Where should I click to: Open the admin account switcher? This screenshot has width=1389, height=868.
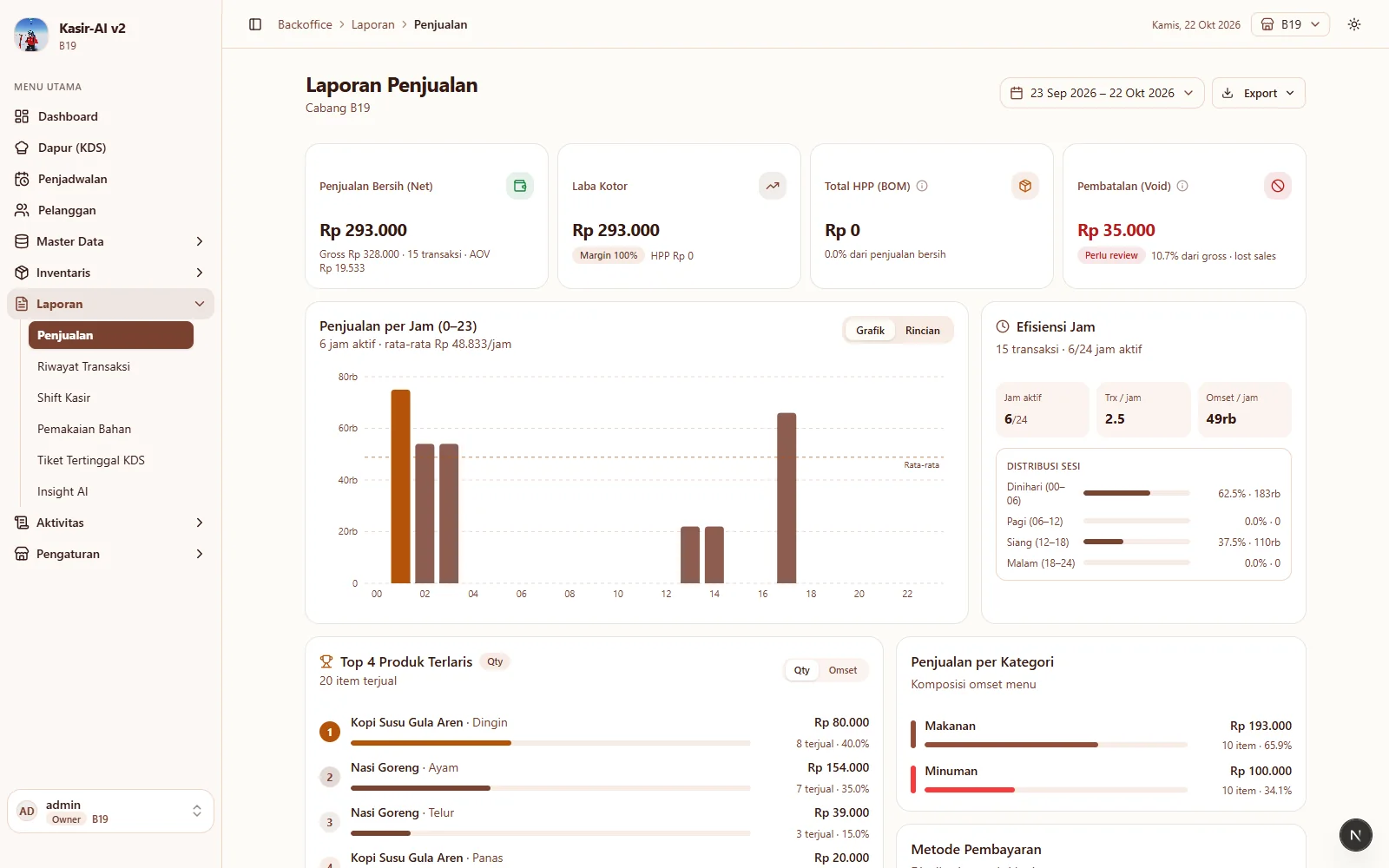pos(110,811)
